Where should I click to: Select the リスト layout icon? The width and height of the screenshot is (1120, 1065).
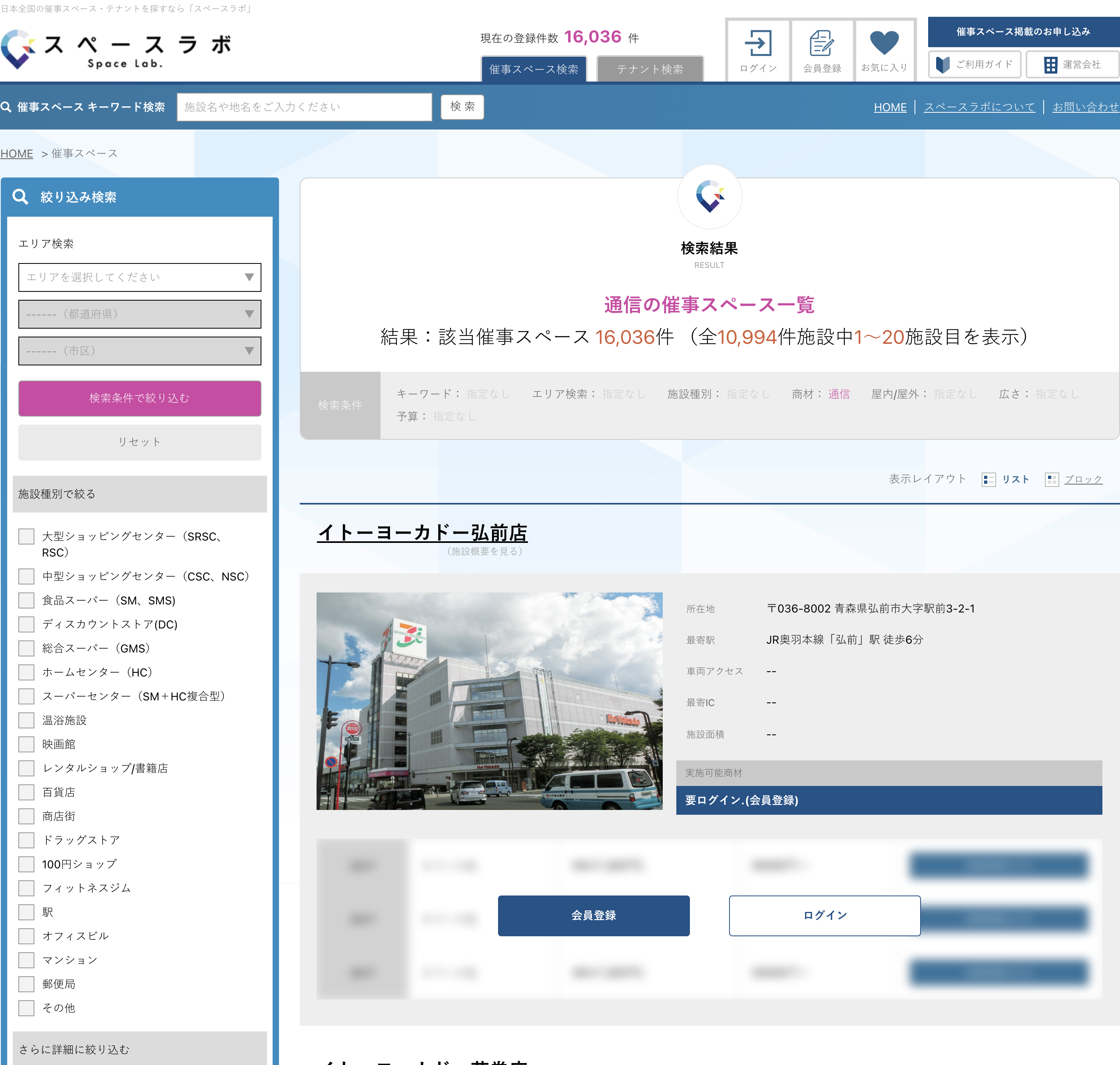988,479
